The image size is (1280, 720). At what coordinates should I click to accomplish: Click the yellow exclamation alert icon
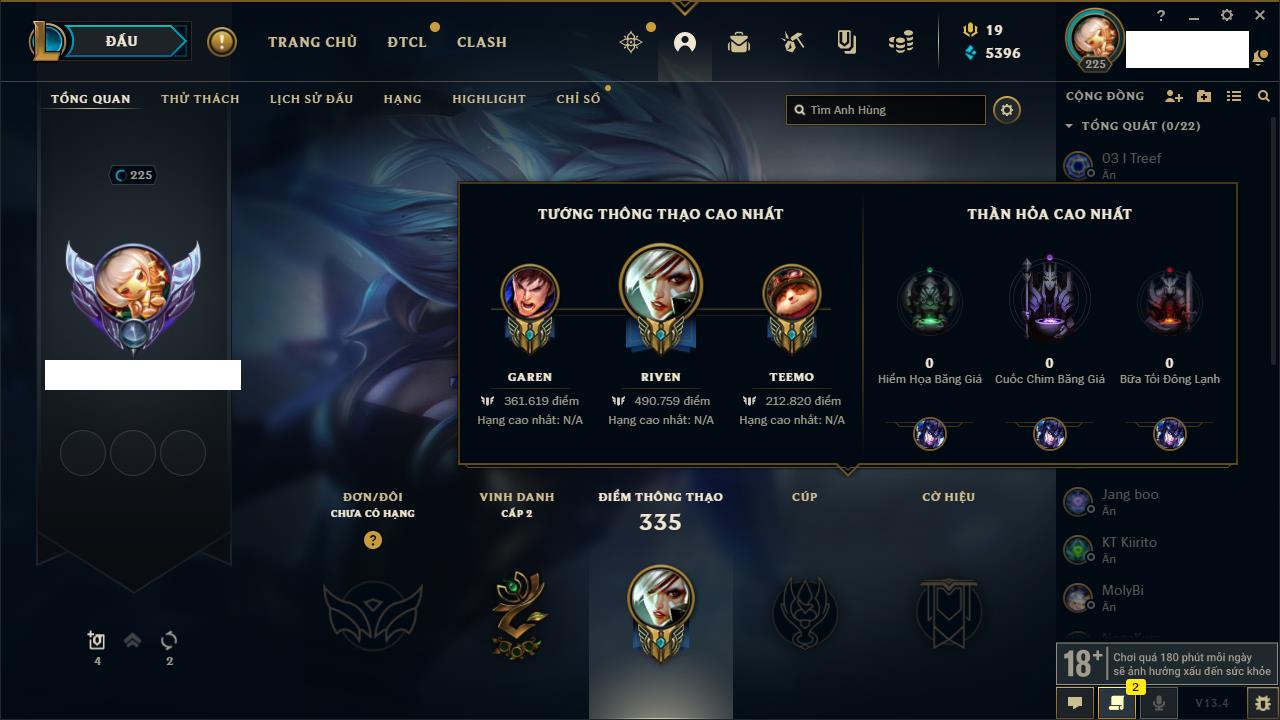pos(222,42)
